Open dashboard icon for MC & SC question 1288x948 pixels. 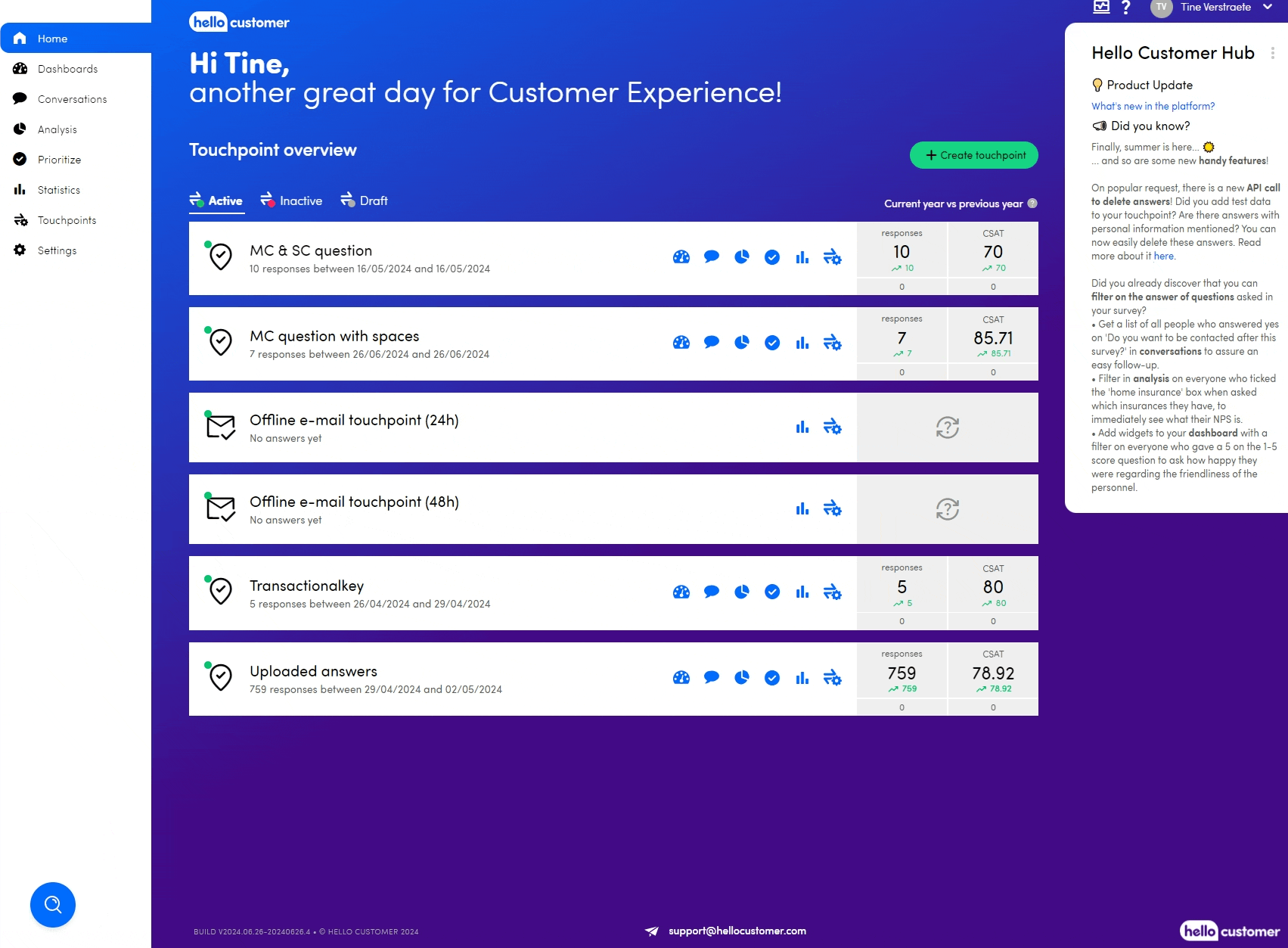click(x=681, y=257)
